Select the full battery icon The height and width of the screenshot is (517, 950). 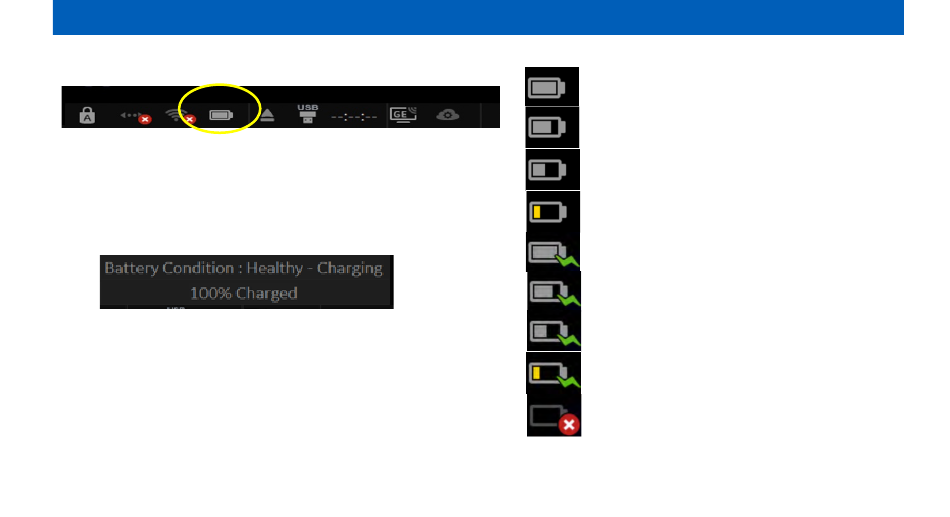551,87
